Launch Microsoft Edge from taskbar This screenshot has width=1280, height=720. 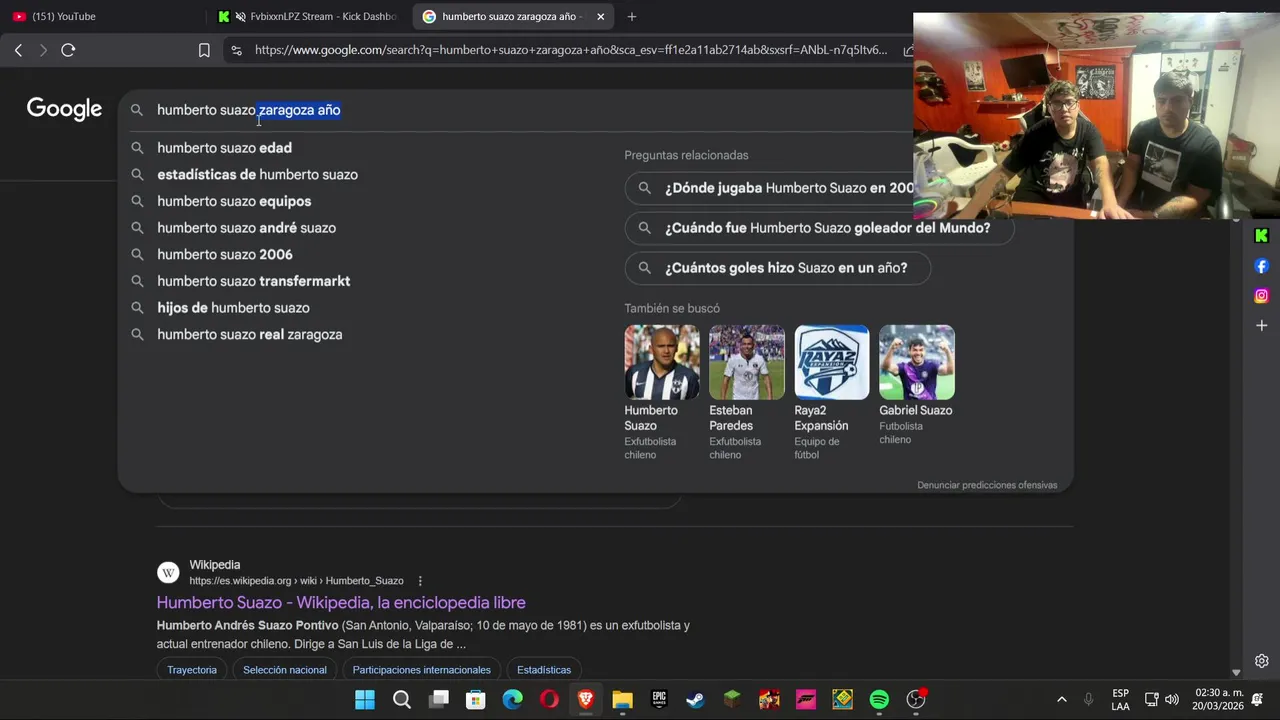click(x=512, y=699)
